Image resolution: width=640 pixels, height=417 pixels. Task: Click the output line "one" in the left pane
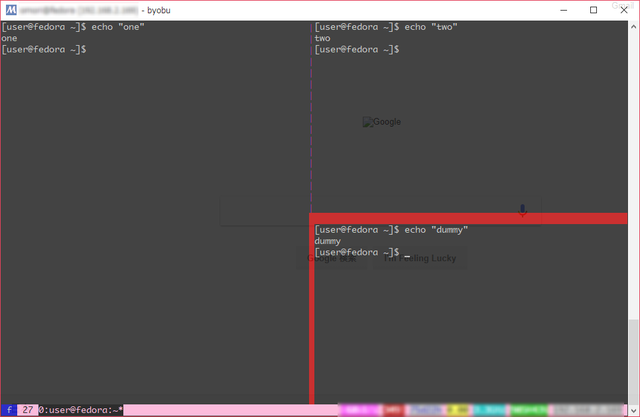[9, 38]
